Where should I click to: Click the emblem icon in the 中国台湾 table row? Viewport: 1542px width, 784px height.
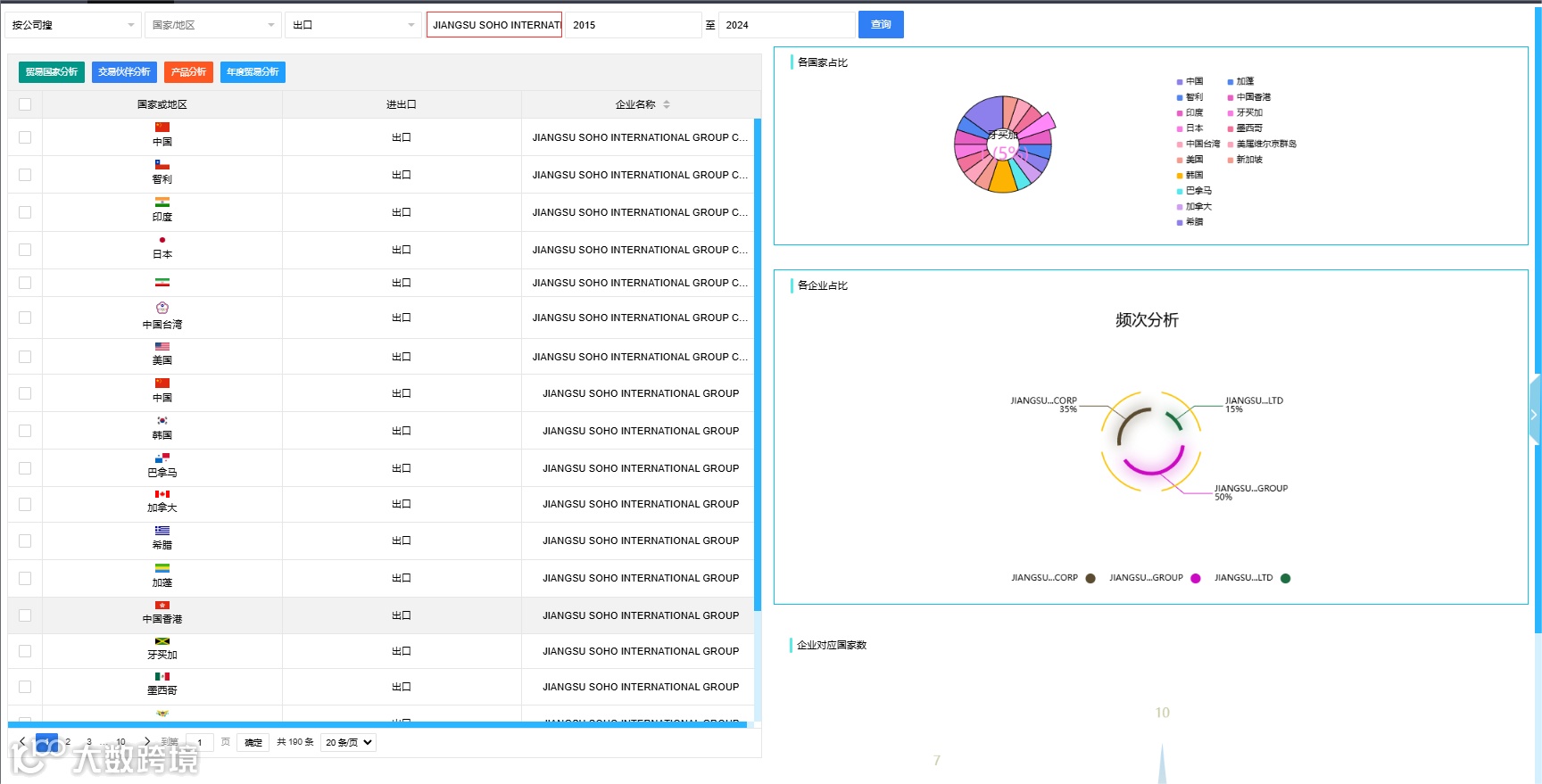[x=162, y=308]
